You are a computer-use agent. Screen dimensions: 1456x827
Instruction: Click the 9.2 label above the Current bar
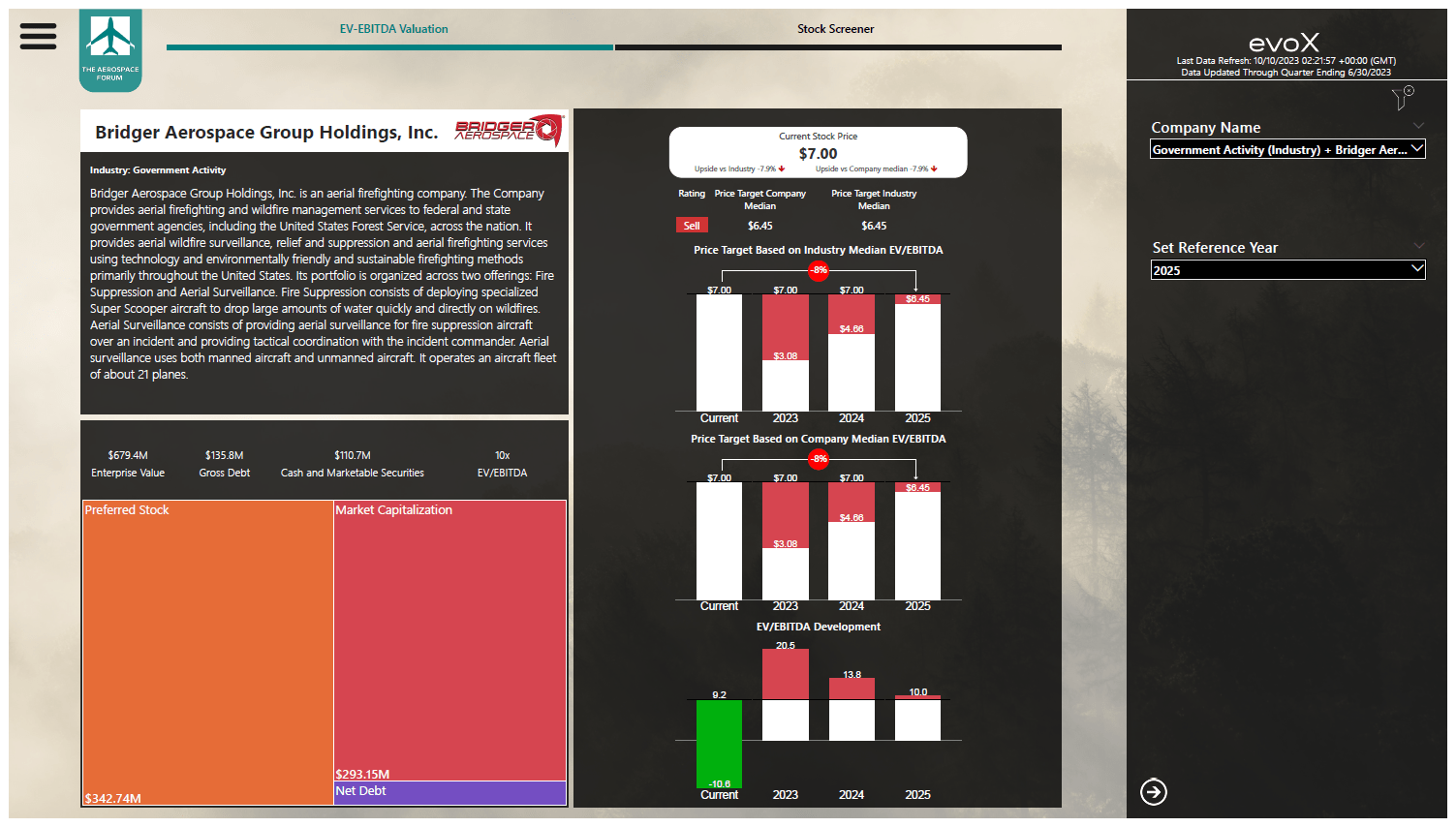719,694
